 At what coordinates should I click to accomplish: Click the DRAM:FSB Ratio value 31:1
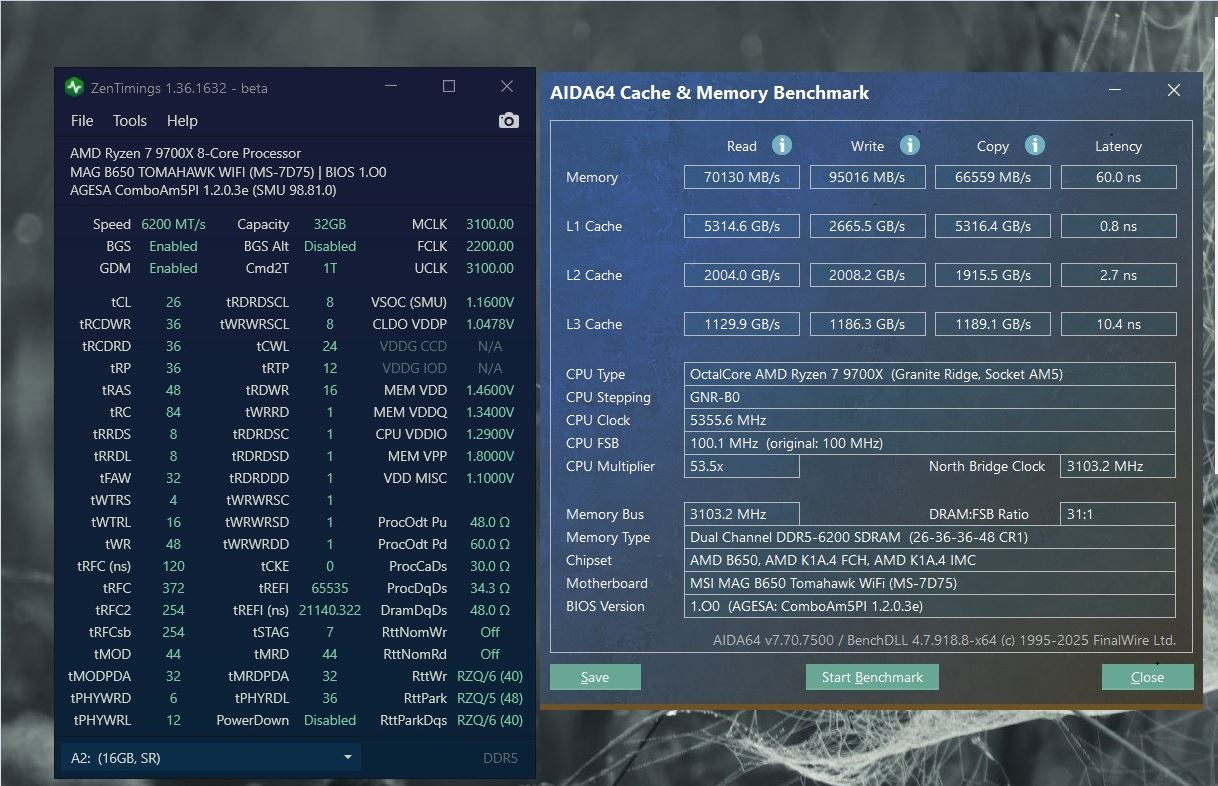pyautogui.click(x=1118, y=514)
